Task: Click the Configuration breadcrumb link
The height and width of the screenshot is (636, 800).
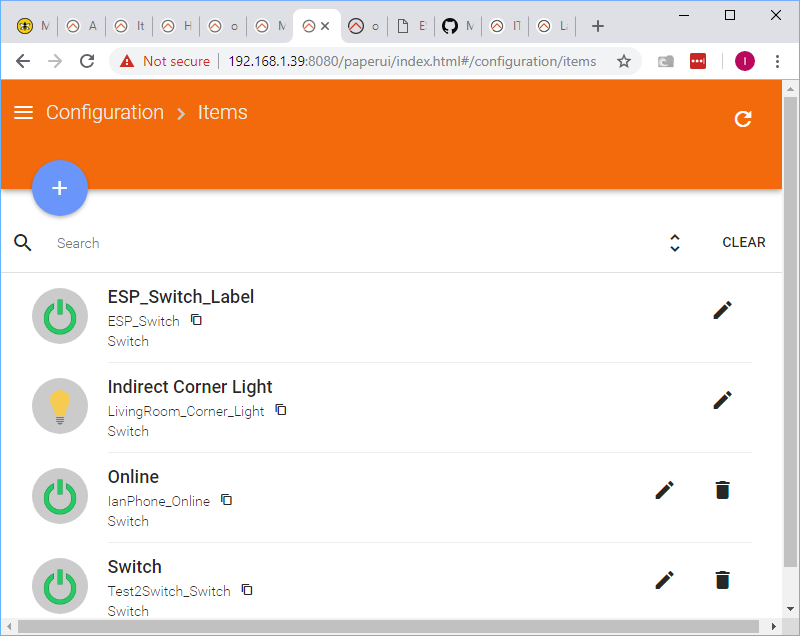Action: click(105, 113)
